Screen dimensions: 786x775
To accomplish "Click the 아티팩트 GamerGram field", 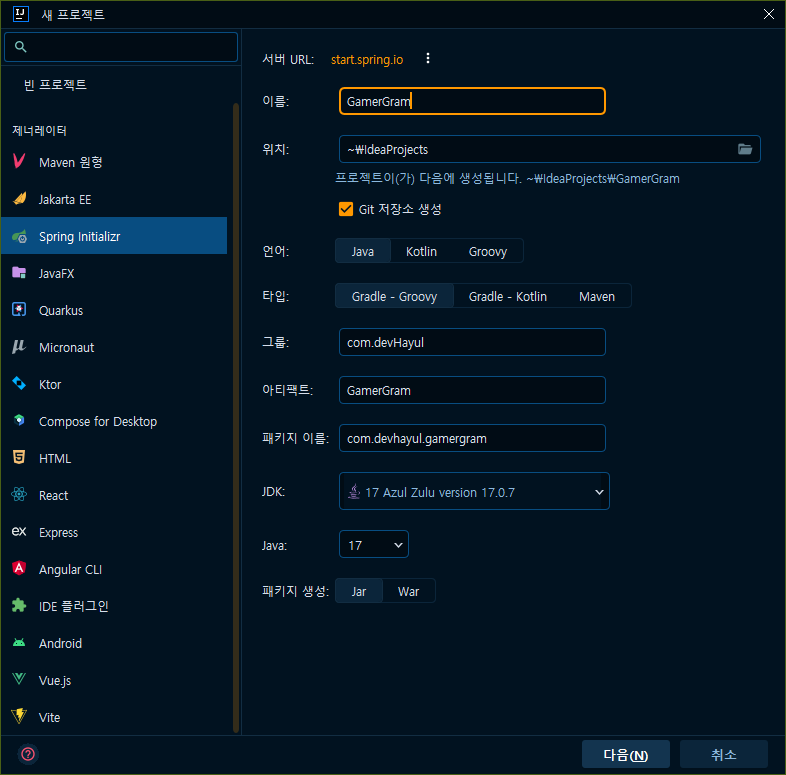I will coord(472,390).
